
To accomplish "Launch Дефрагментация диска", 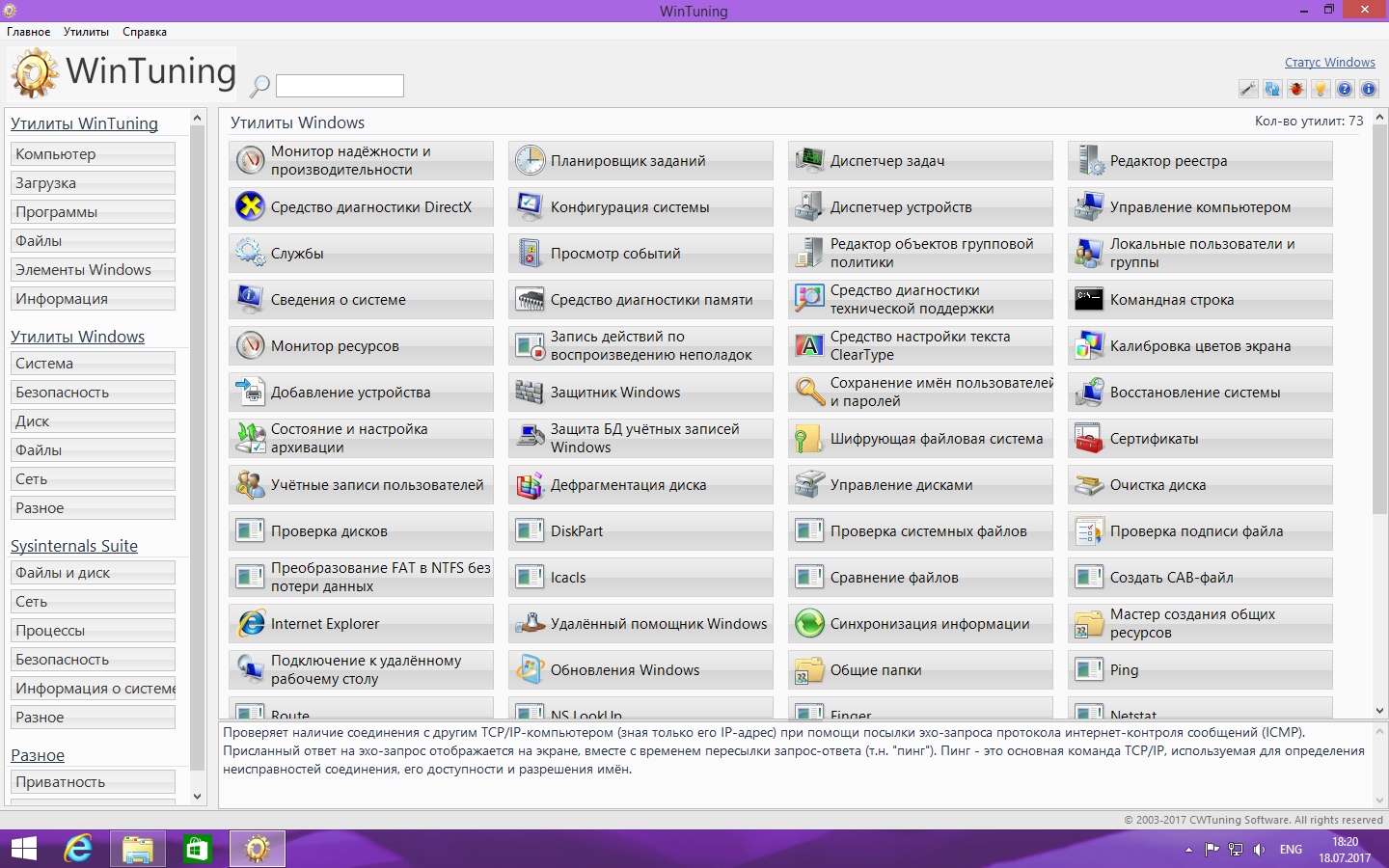I will [x=640, y=484].
